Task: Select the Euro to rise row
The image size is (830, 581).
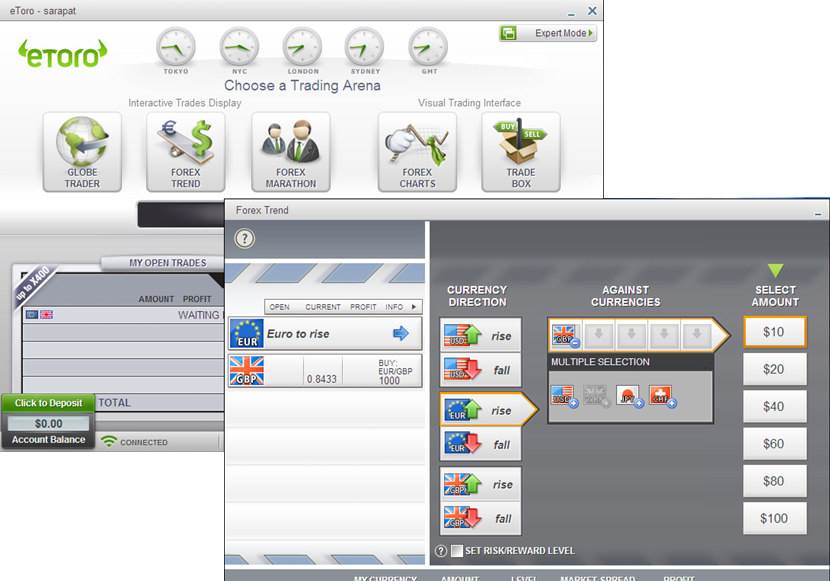Action: pyautogui.click(x=325, y=333)
